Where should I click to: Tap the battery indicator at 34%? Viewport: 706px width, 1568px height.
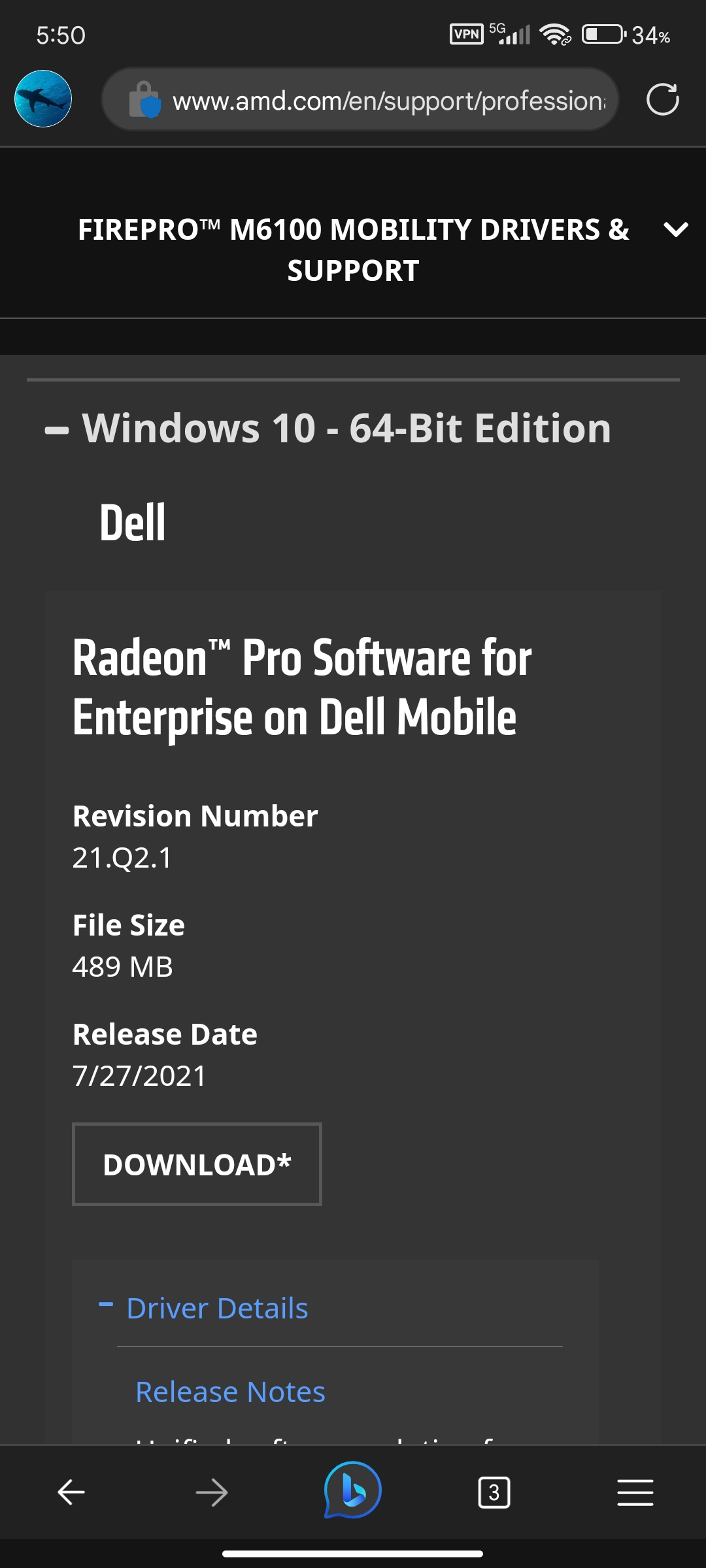(x=626, y=35)
